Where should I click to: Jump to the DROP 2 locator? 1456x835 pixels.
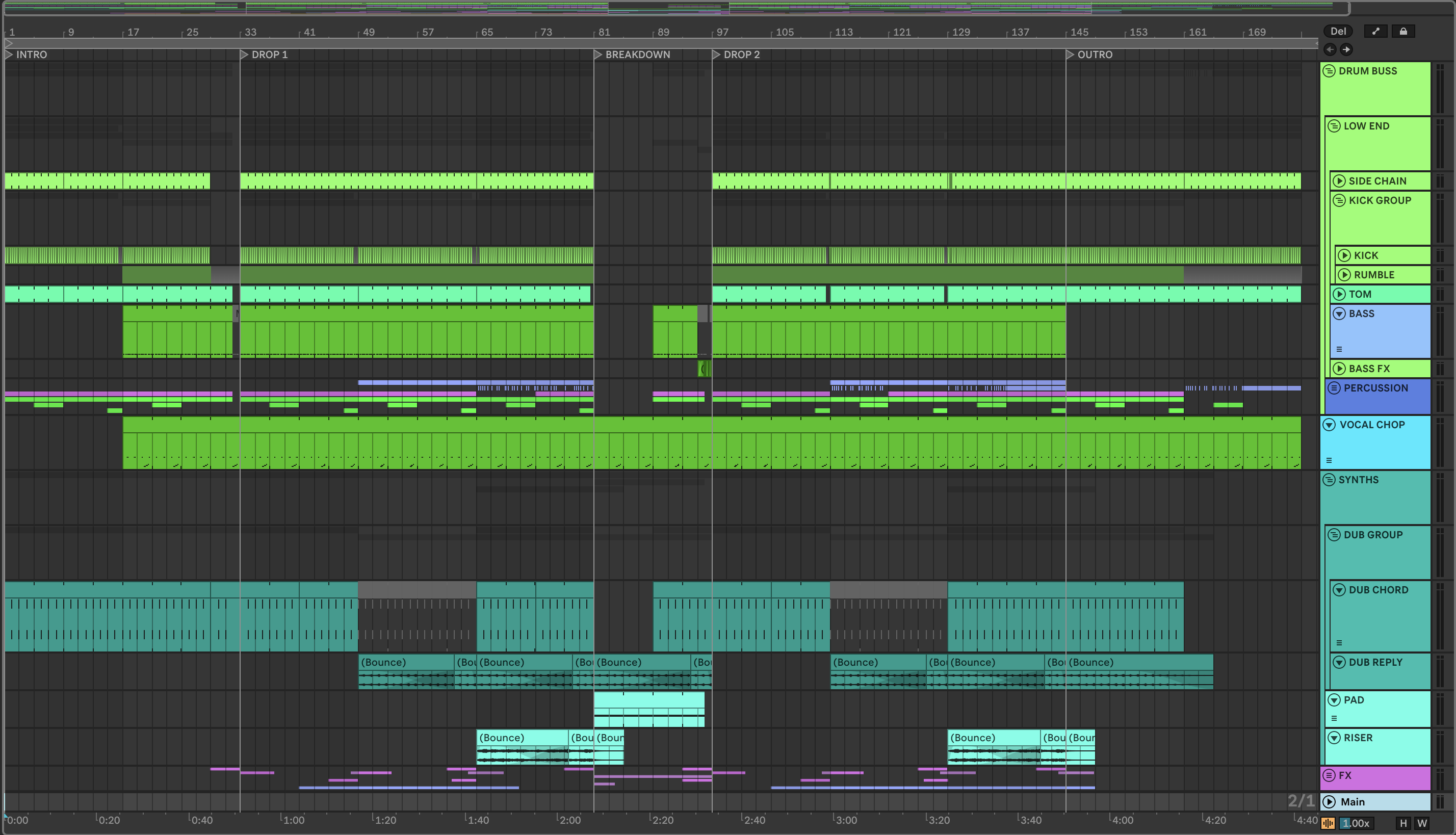point(716,55)
